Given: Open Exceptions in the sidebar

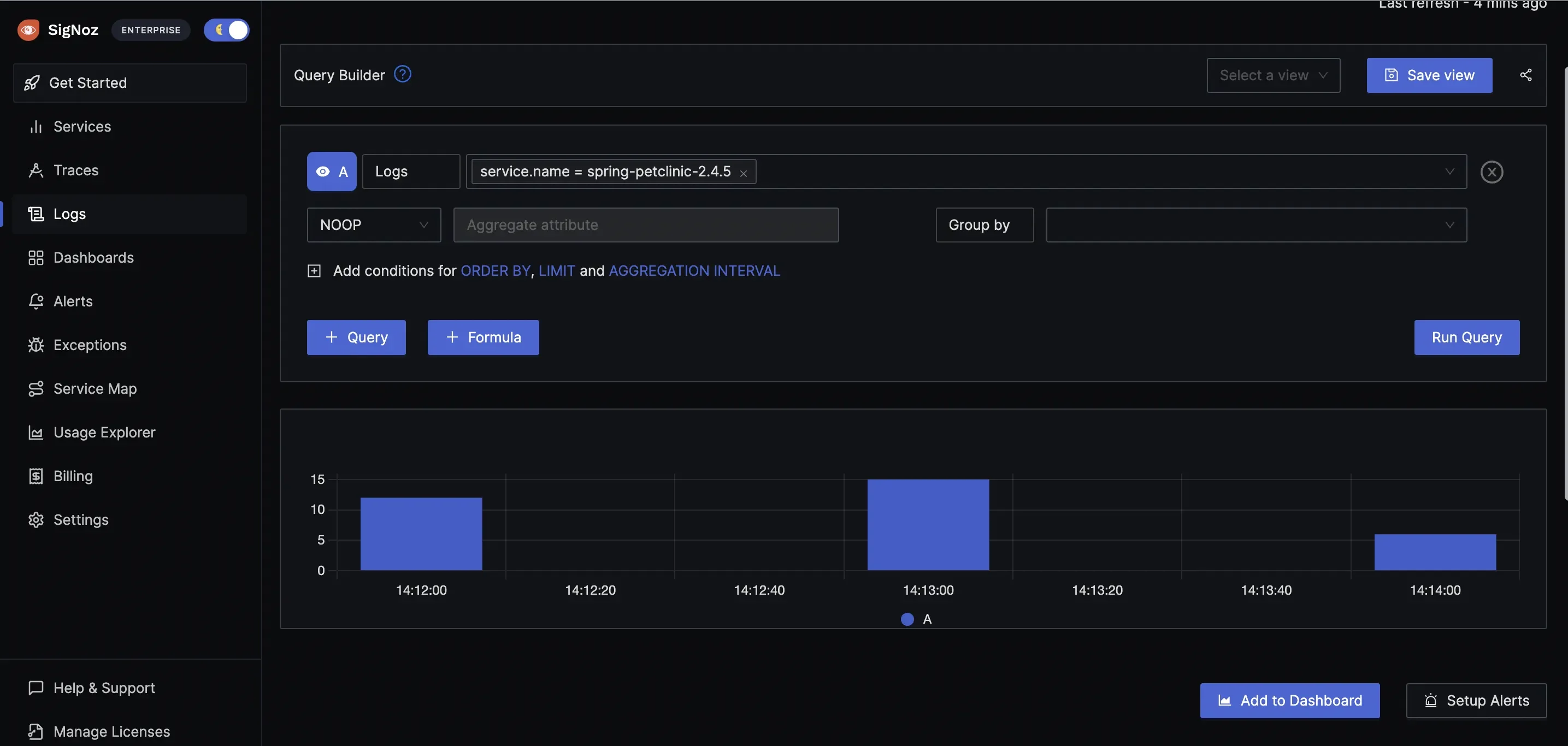Looking at the screenshot, I should point(129,345).
